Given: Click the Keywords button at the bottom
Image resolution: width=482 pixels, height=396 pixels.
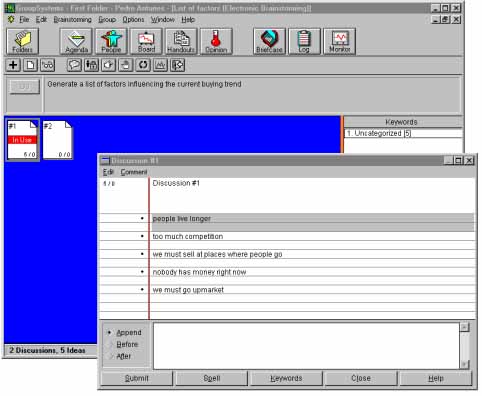Looking at the screenshot, I should 286,378.
